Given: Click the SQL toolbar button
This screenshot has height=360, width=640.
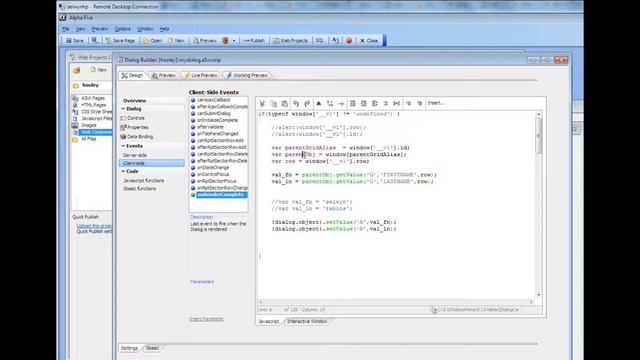Looking at the screenshot, I should pos(320,40).
